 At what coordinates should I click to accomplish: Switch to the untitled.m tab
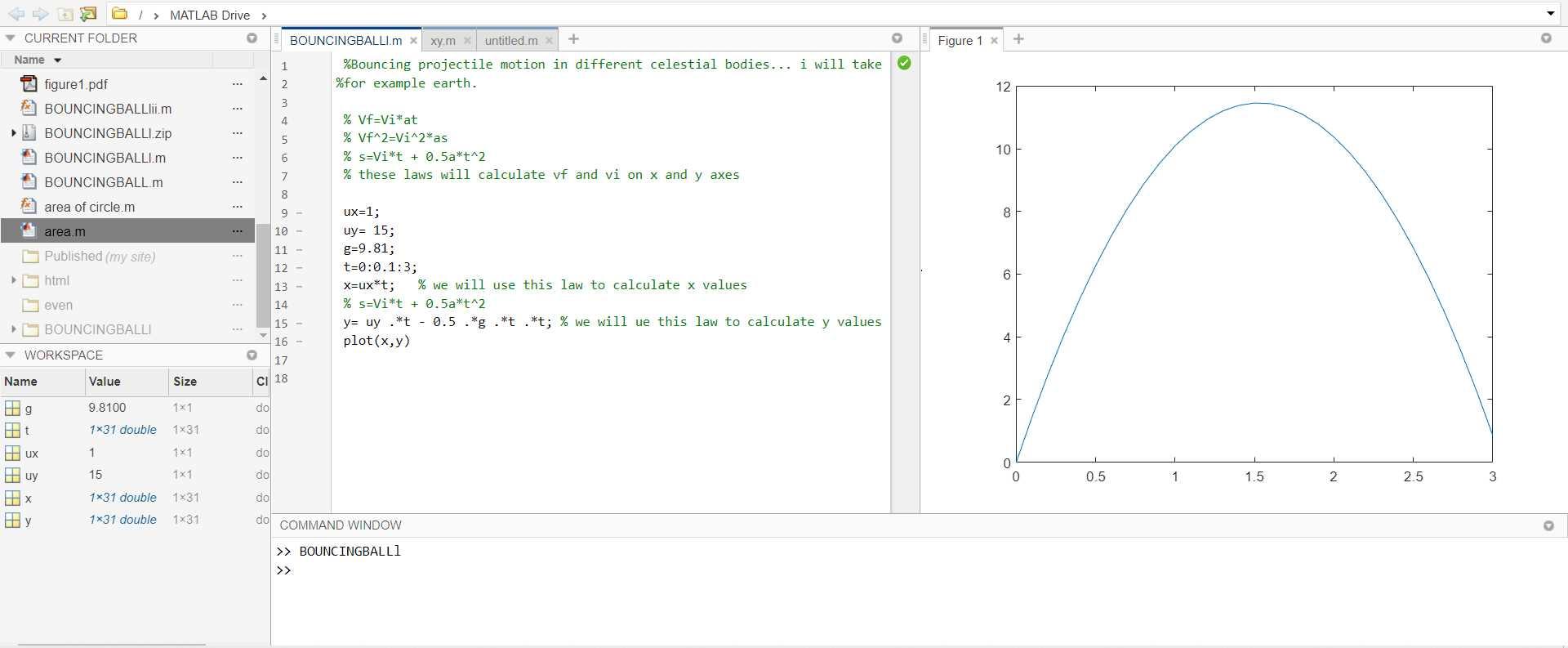coord(511,40)
